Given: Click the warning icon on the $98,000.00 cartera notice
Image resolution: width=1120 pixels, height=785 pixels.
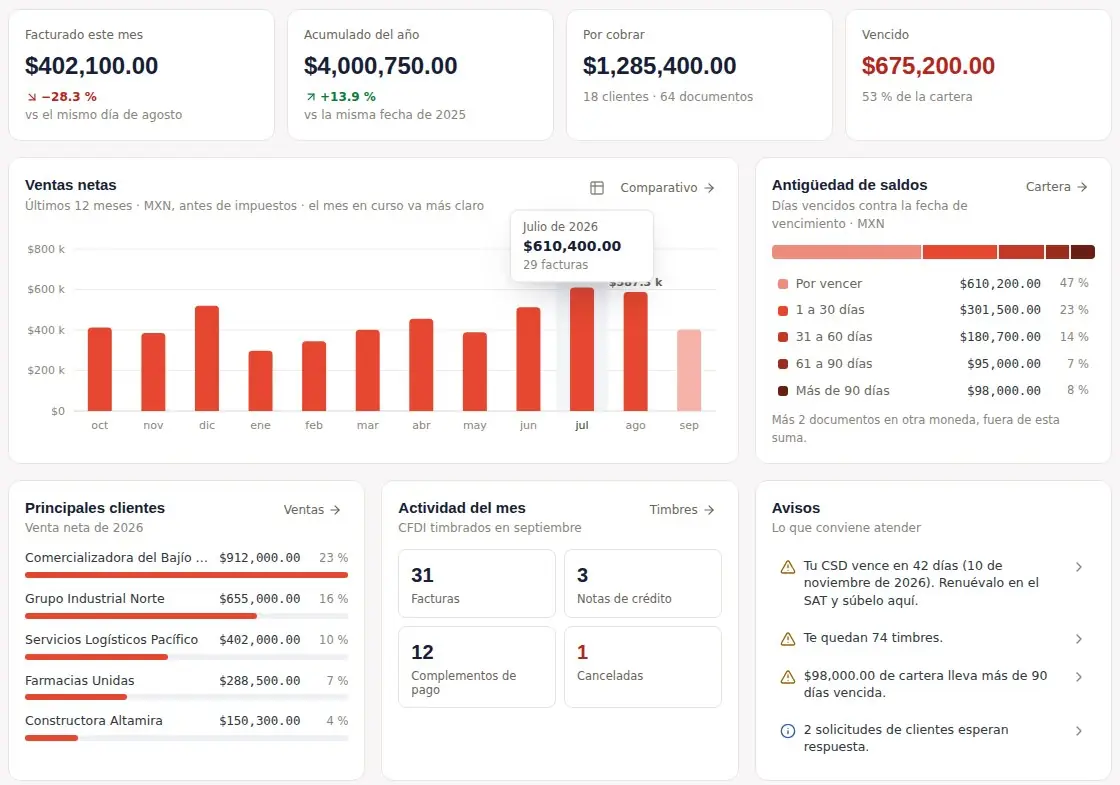Looking at the screenshot, I should coord(788,677).
